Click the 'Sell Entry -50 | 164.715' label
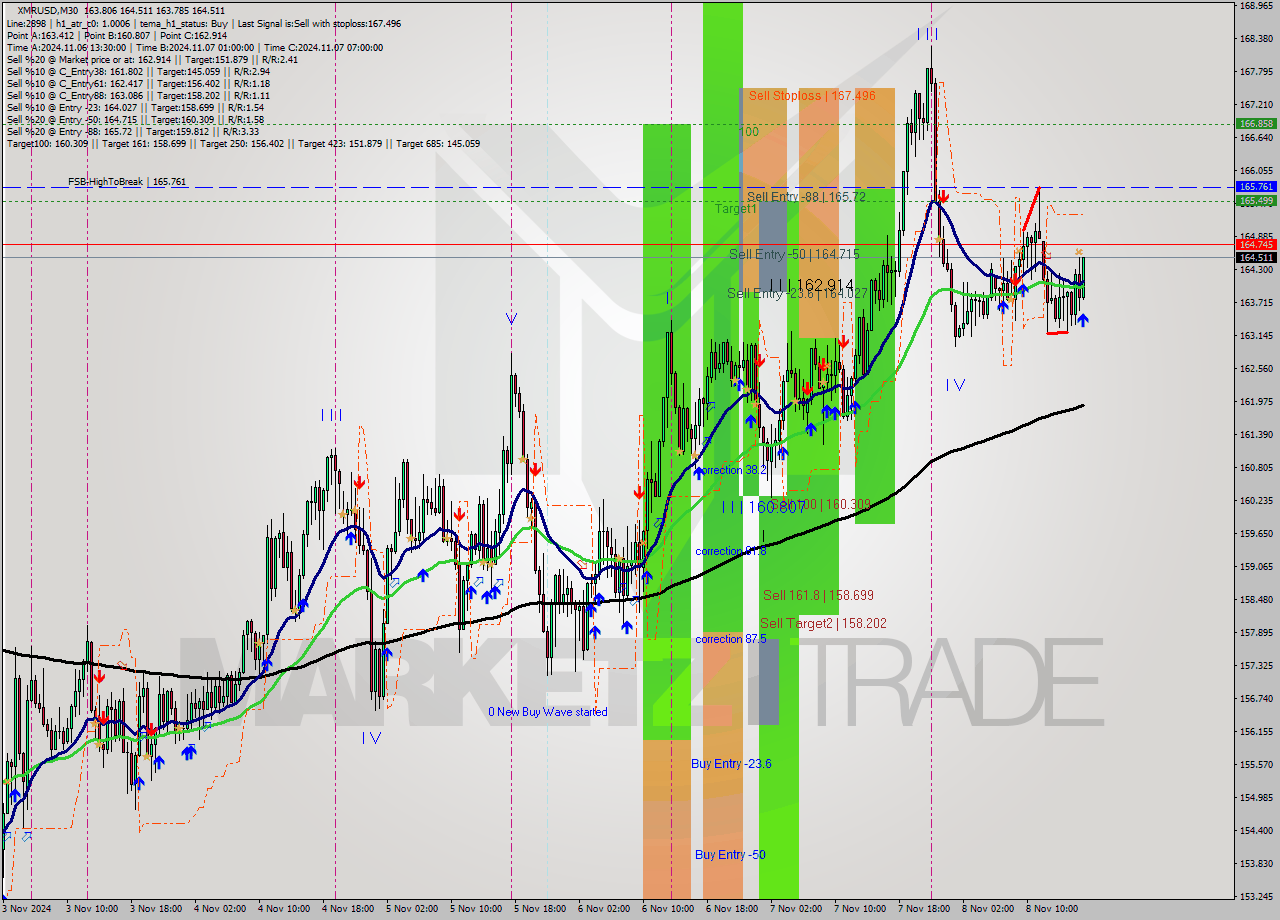1280x920 pixels. [x=794, y=255]
